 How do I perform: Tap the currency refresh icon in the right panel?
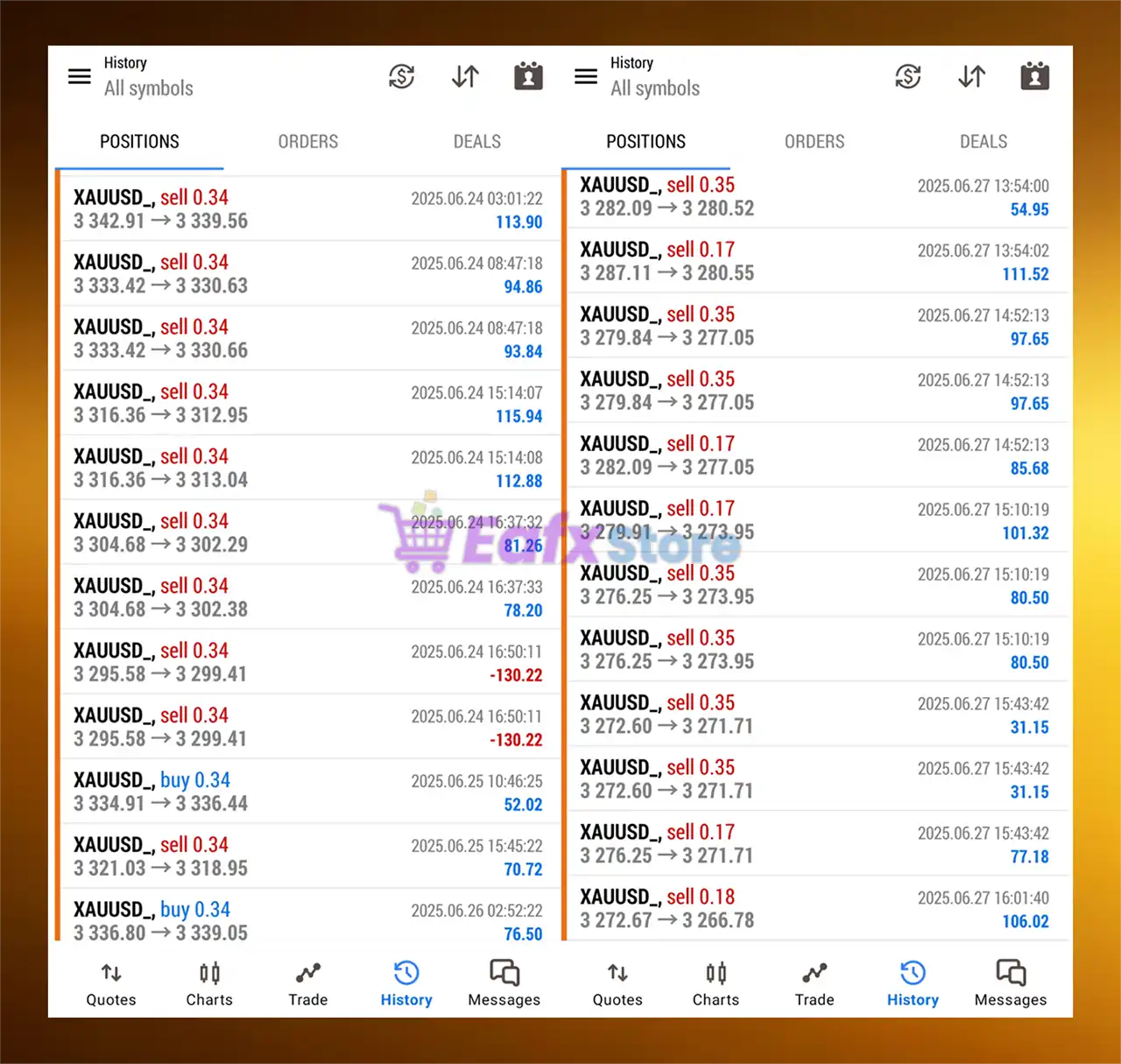tap(908, 76)
